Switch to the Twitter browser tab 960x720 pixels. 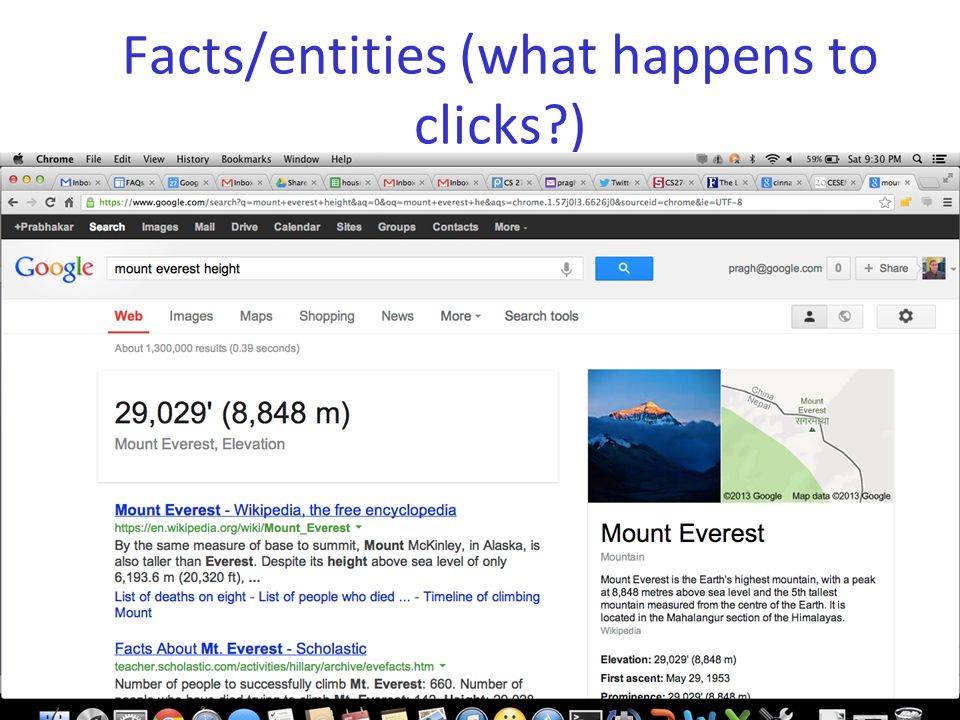(620, 182)
